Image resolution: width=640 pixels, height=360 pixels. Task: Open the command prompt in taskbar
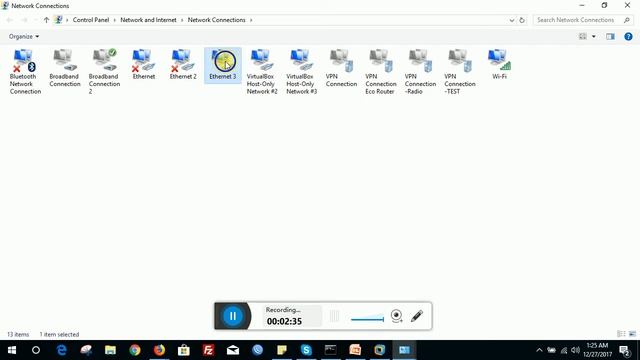click(331, 350)
